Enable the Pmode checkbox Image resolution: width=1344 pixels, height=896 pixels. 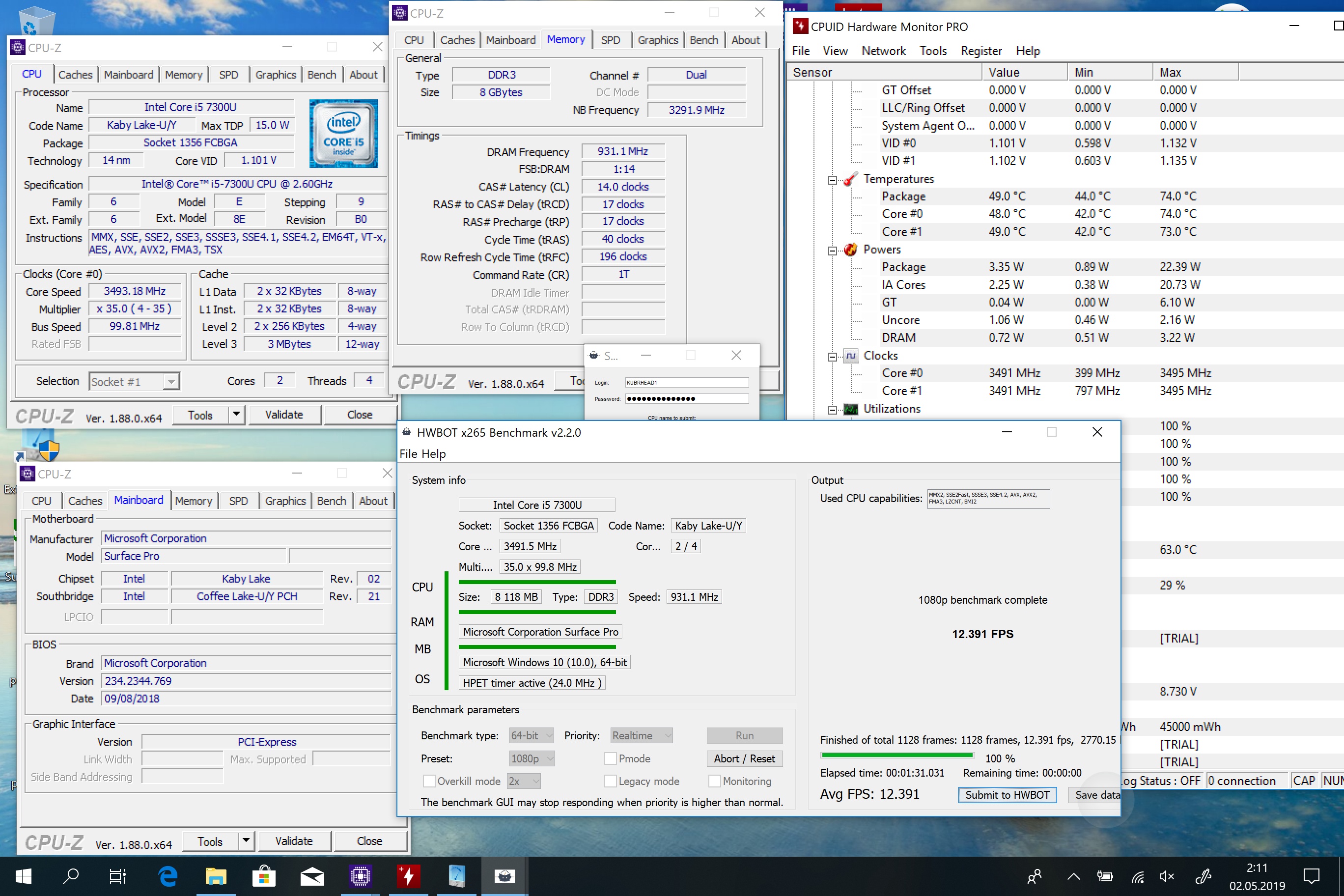[610, 759]
